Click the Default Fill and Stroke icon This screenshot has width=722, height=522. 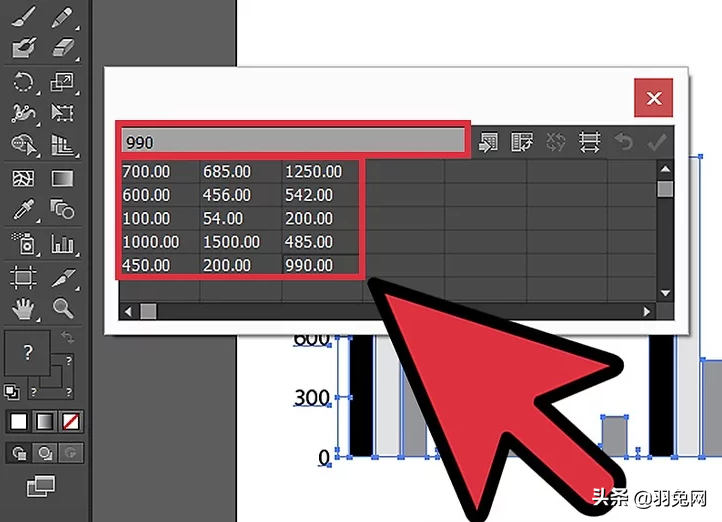click(x=12, y=392)
